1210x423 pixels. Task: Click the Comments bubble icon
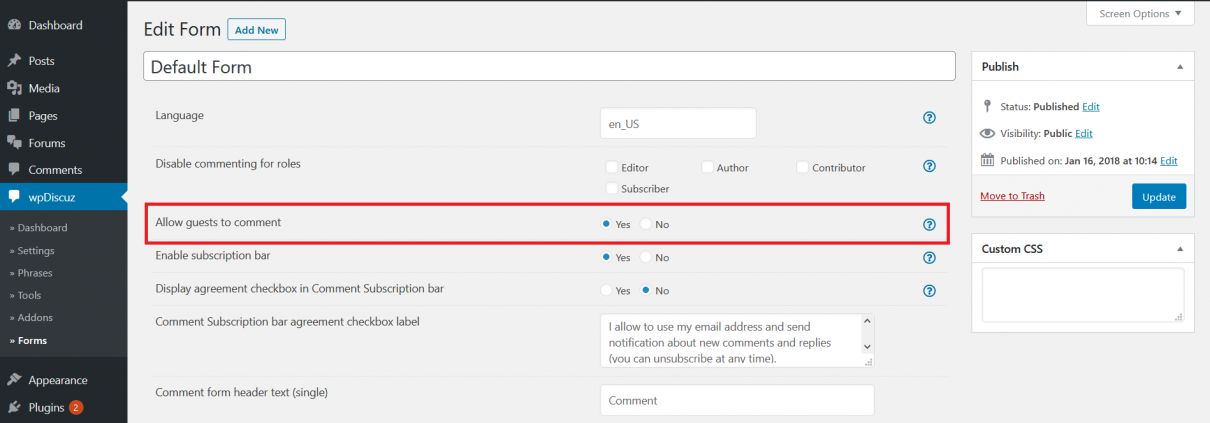pyautogui.click(x=14, y=170)
